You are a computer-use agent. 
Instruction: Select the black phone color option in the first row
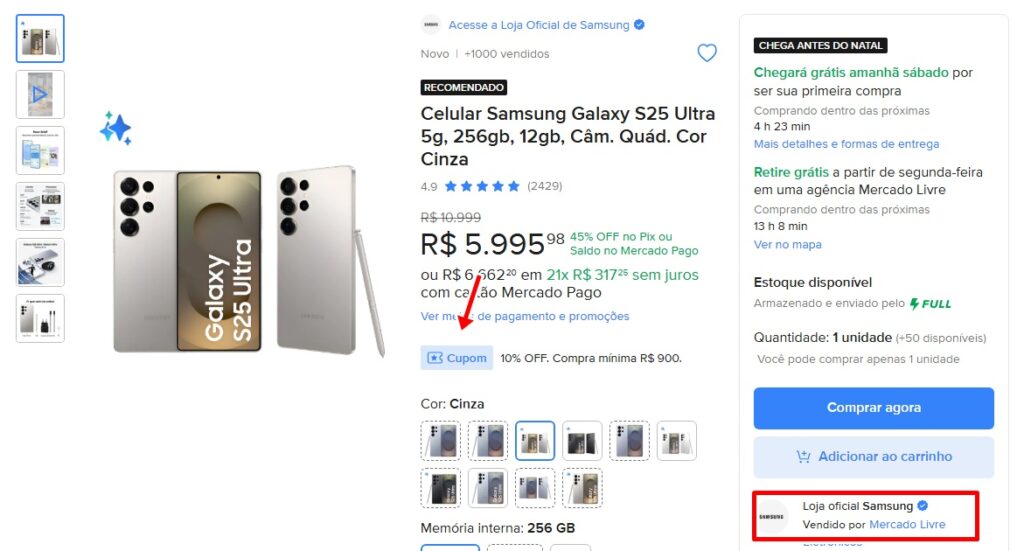tap(582, 441)
